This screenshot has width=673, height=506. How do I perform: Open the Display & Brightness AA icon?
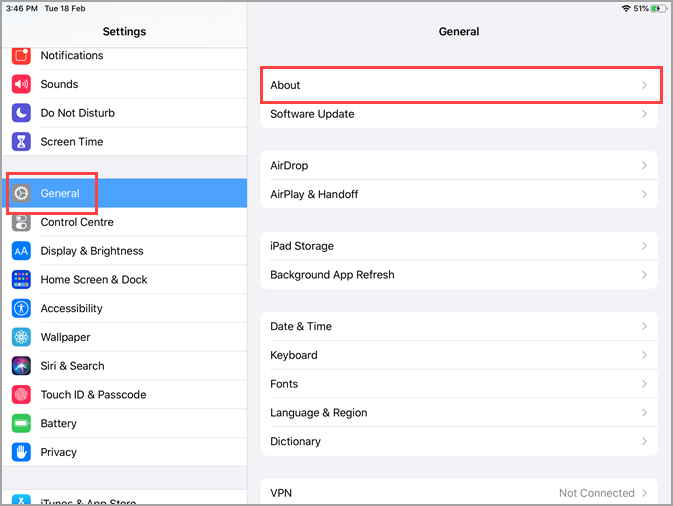click(21, 251)
